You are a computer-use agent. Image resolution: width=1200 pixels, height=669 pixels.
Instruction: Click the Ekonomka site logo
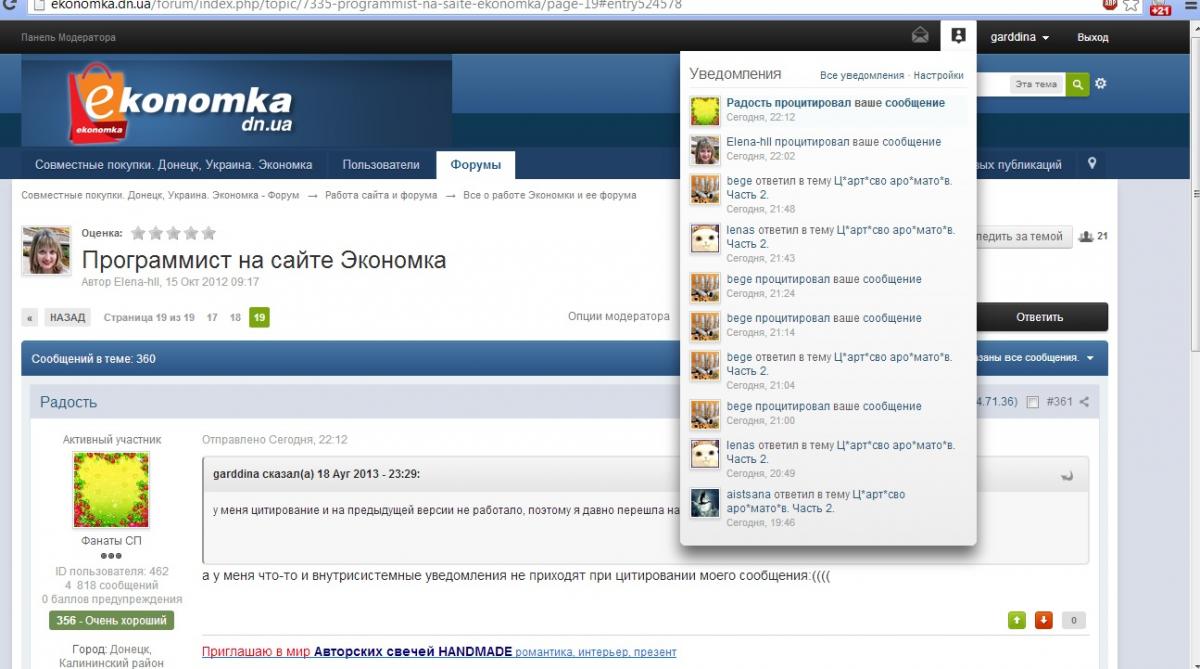pyautogui.click(x=180, y=102)
